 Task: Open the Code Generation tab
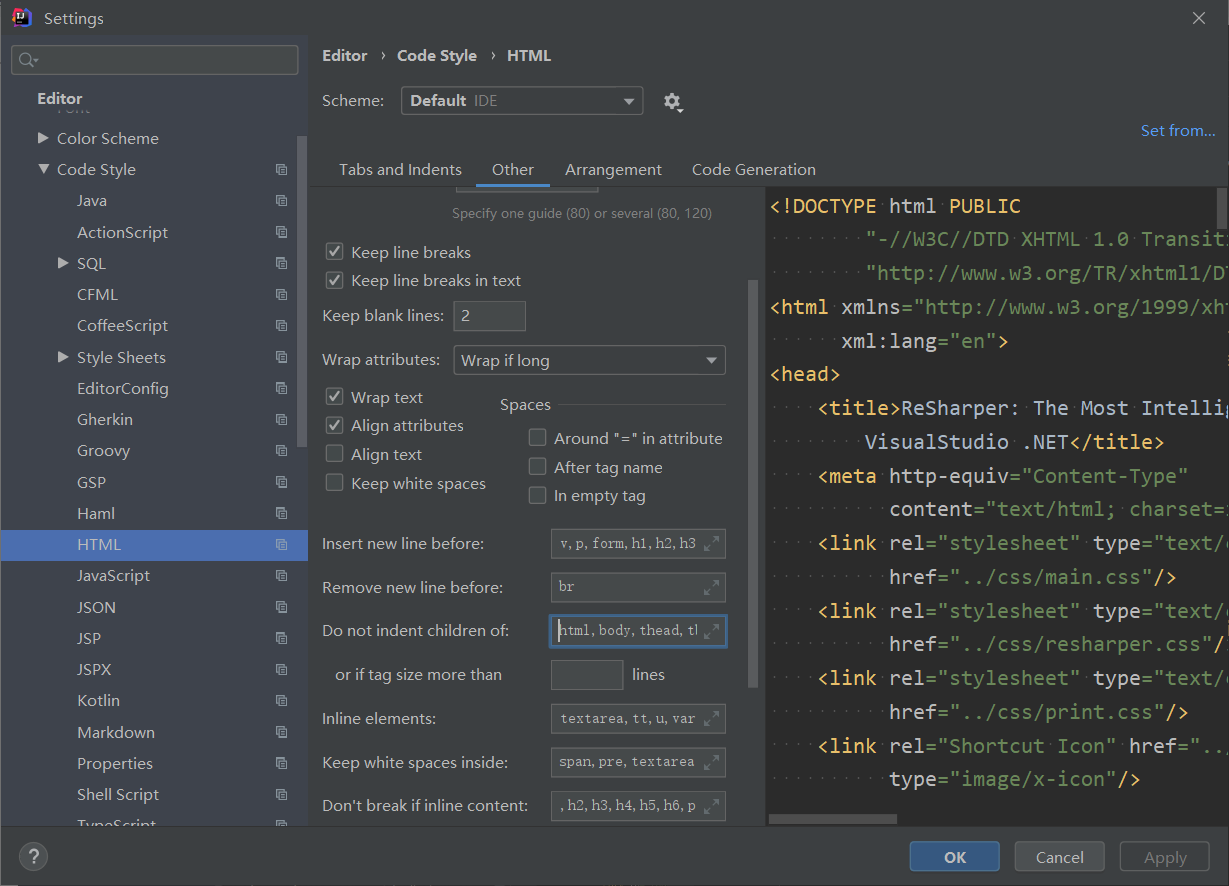pos(754,169)
